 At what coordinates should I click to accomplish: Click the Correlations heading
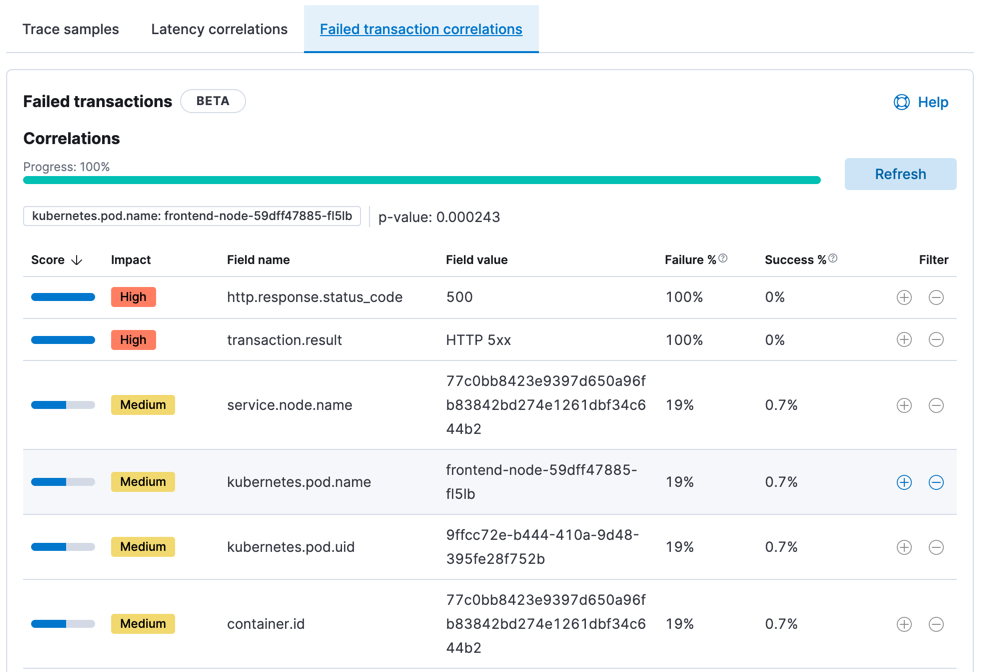[71, 138]
